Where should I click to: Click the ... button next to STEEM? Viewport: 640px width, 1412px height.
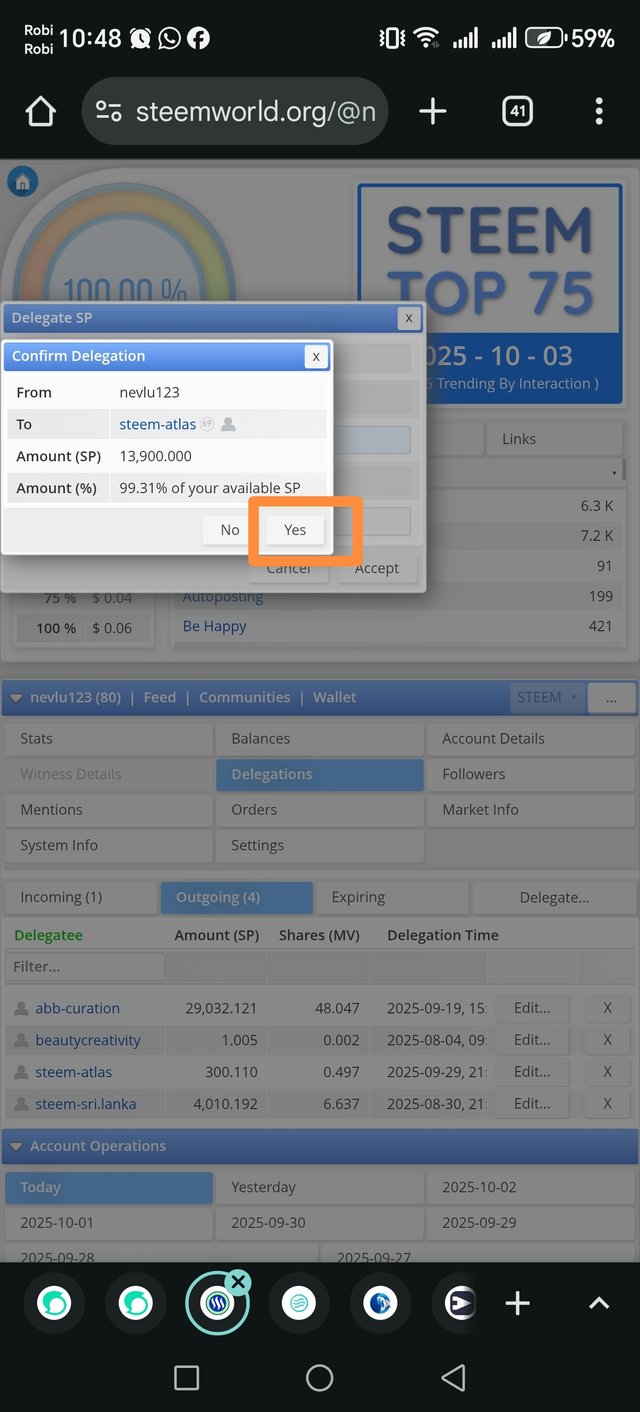click(612, 697)
